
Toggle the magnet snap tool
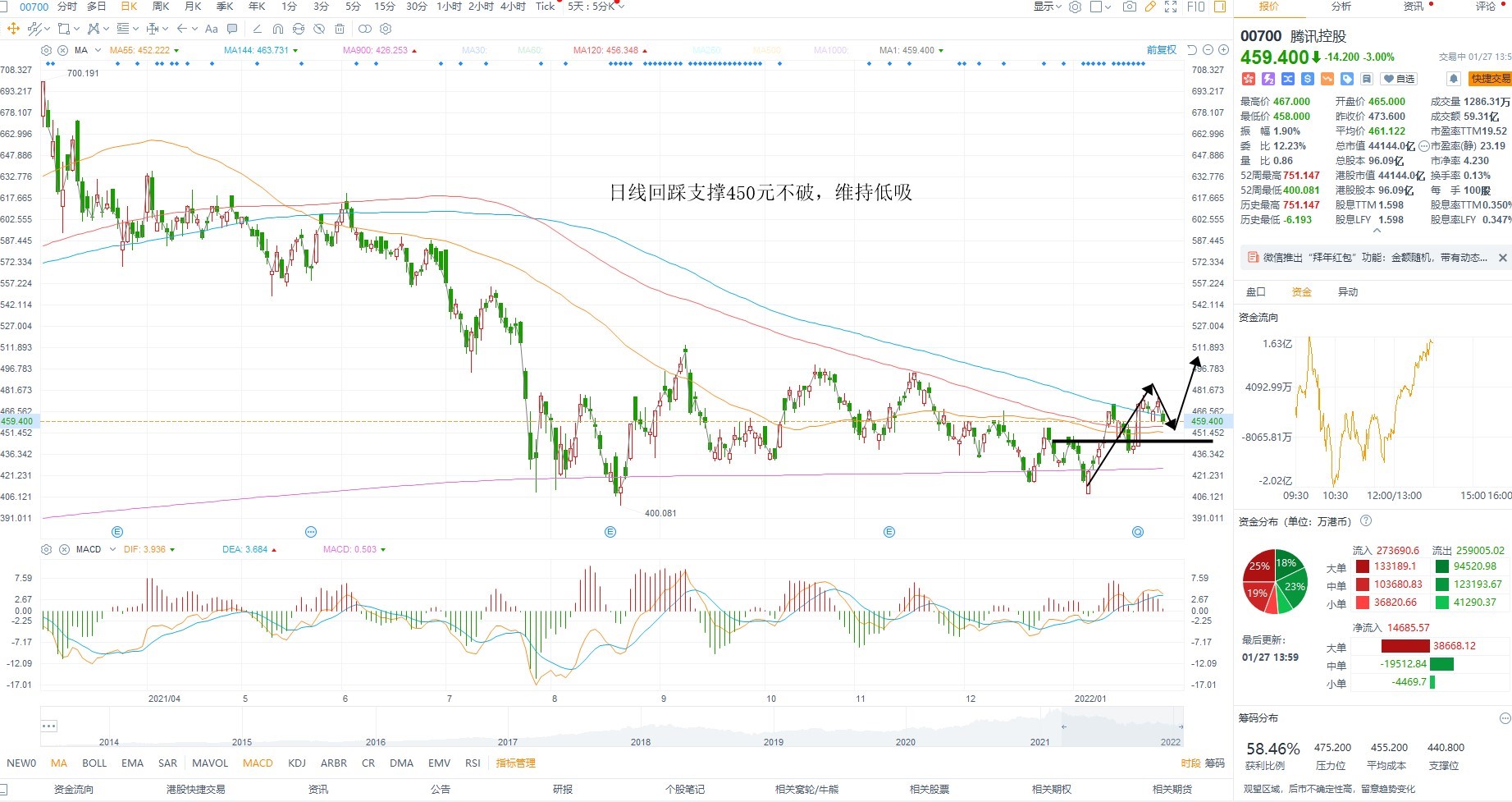coord(278,29)
